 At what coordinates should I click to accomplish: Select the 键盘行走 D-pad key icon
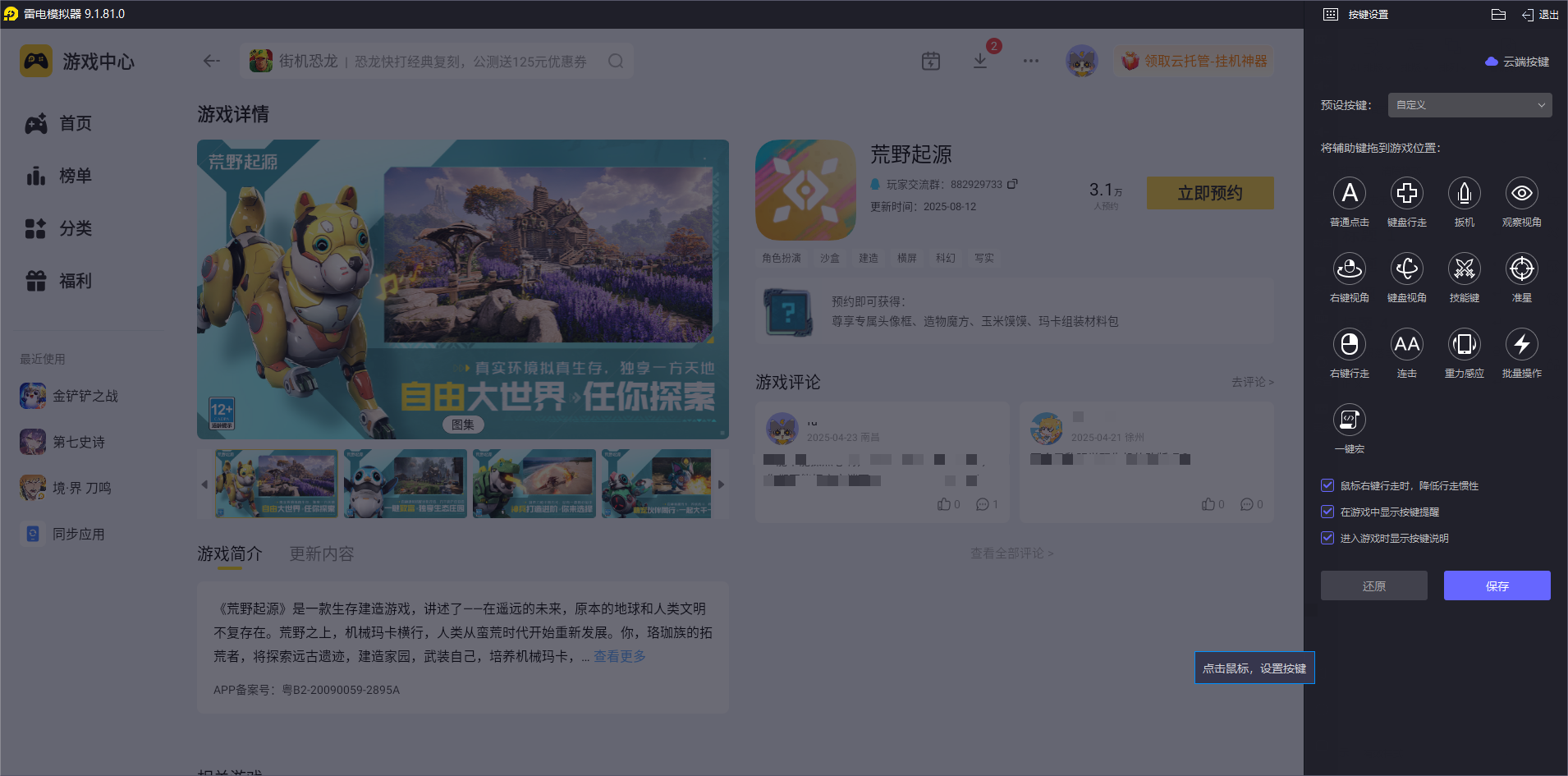click(x=1406, y=194)
